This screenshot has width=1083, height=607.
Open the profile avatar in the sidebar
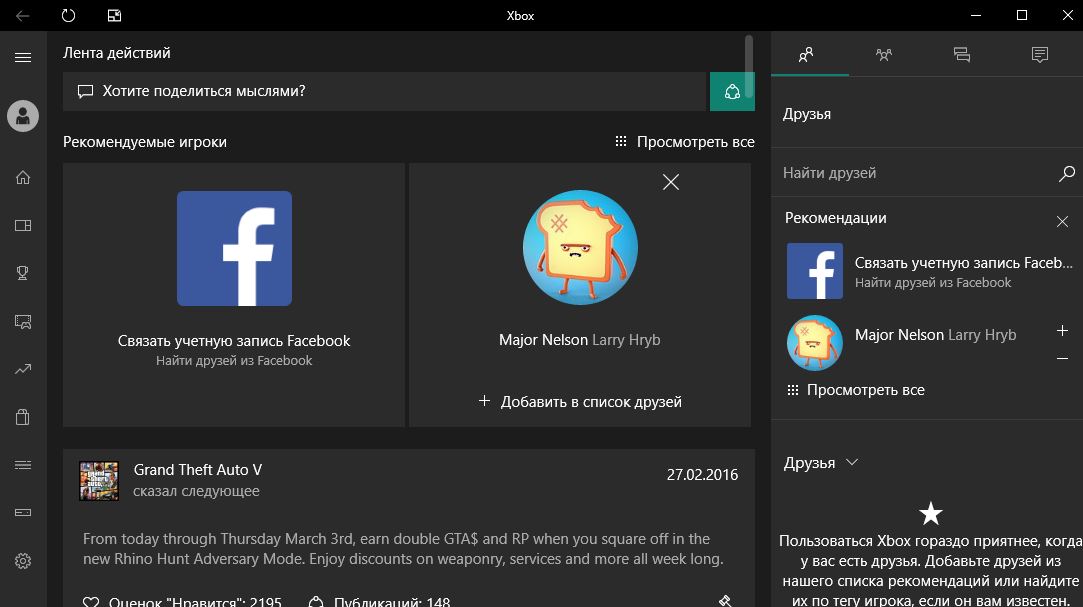23,116
